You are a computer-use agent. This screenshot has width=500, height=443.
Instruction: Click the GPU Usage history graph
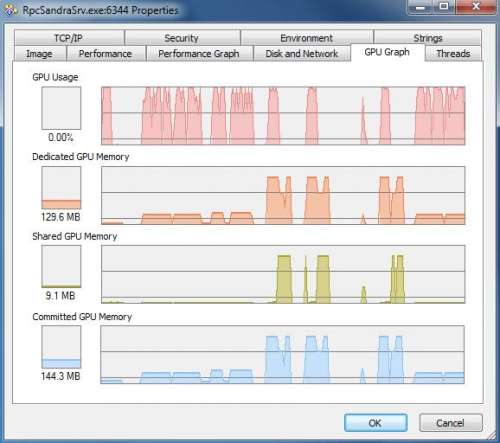(x=283, y=116)
